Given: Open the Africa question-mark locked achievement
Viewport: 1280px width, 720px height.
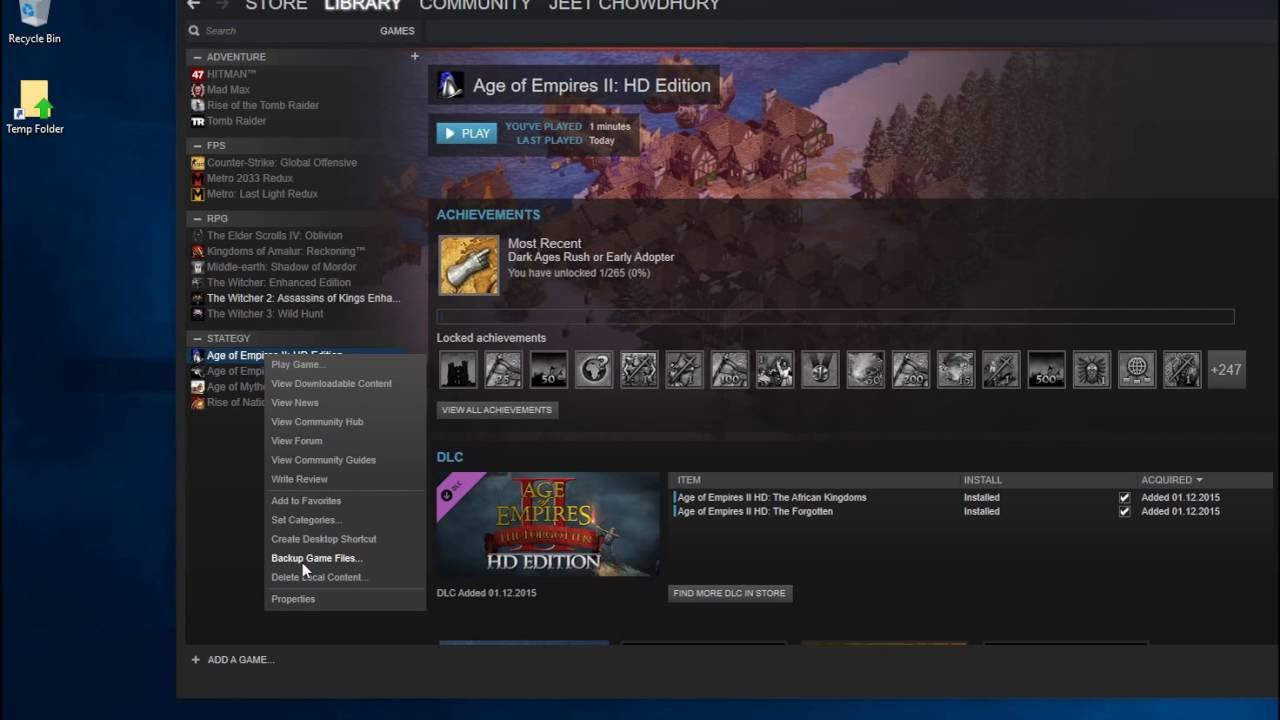Looking at the screenshot, I should point(594,370).
